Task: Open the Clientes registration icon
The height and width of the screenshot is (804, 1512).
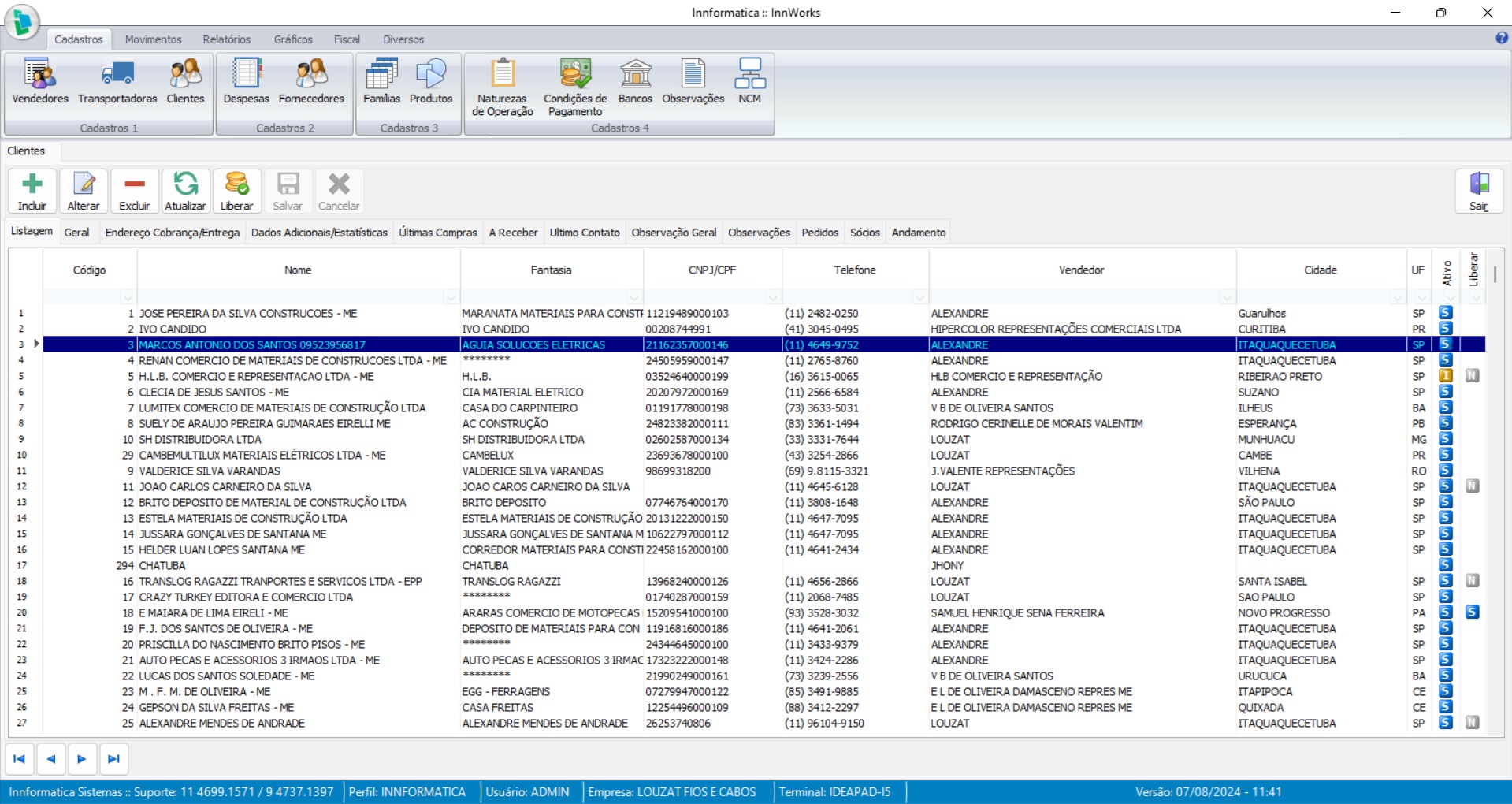Action: (185, 83)
